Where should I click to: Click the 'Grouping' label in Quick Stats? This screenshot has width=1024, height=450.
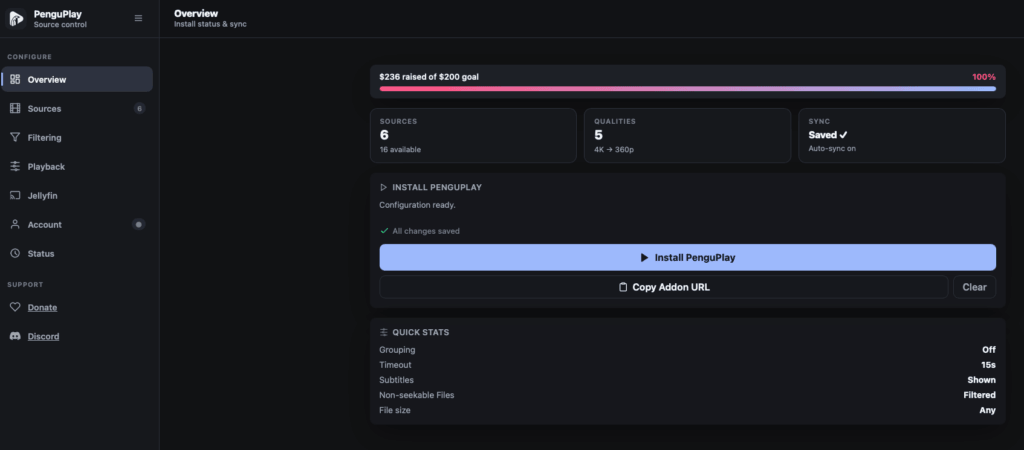(397, 349)
